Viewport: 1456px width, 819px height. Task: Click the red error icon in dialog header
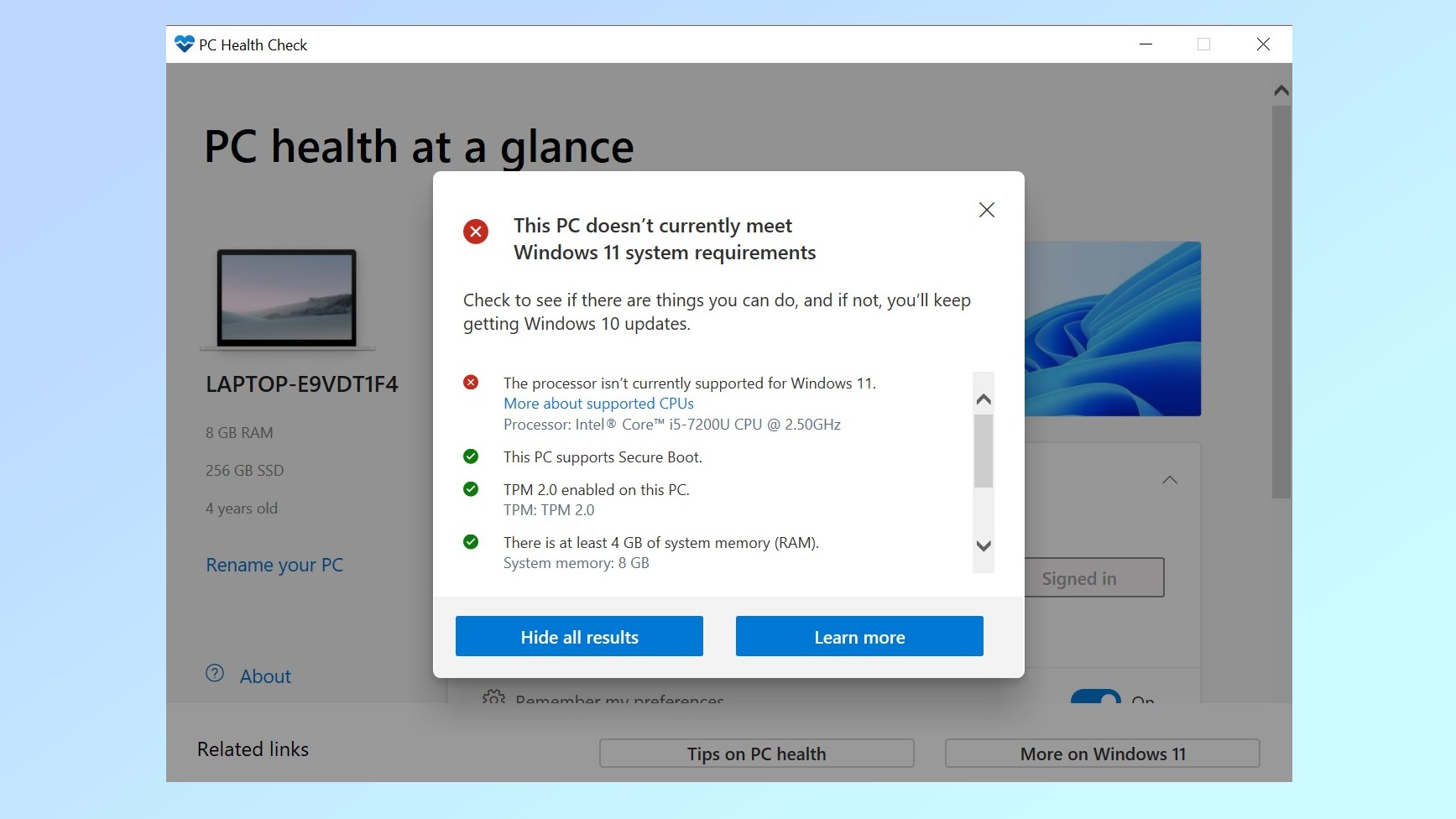click(x=476, y=232)
